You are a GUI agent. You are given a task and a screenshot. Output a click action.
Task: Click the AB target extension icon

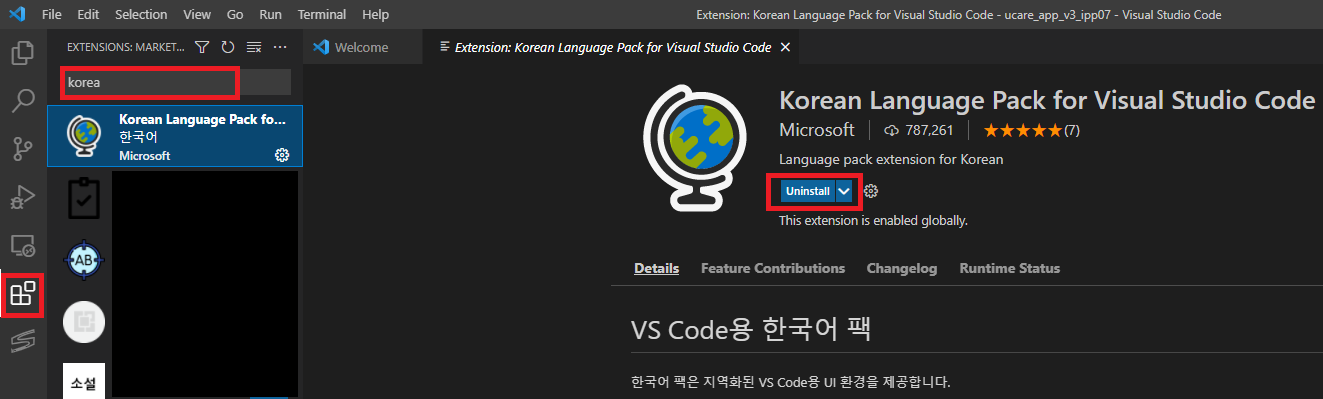click(x=83, y=260)
